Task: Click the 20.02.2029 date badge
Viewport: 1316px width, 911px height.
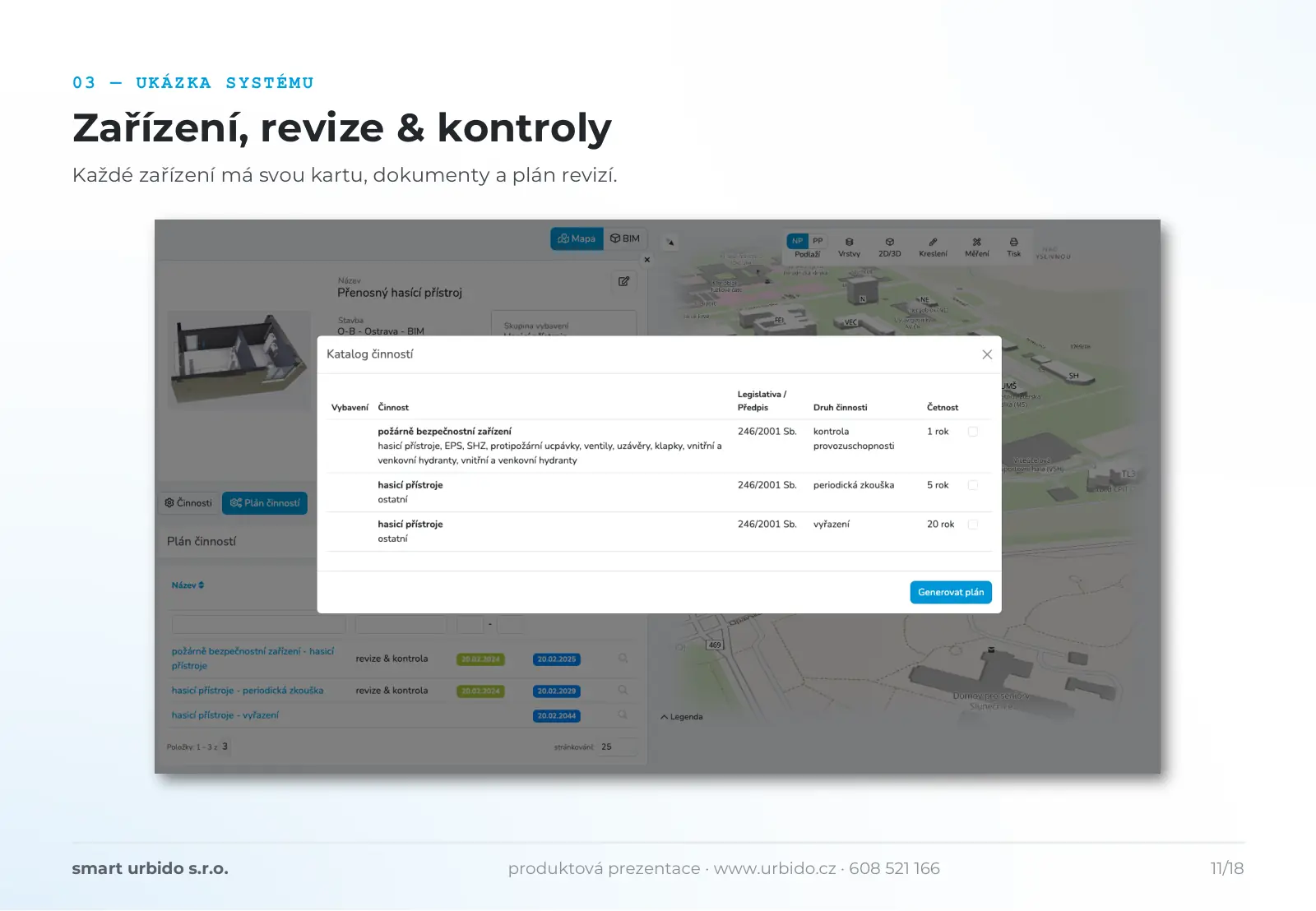Action: pyautogui.click(x=557, y=691)
